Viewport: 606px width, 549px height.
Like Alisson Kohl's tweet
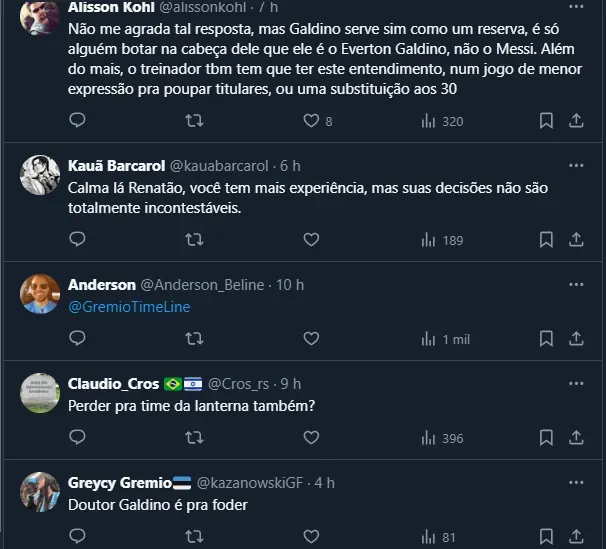tap(311, 121)
